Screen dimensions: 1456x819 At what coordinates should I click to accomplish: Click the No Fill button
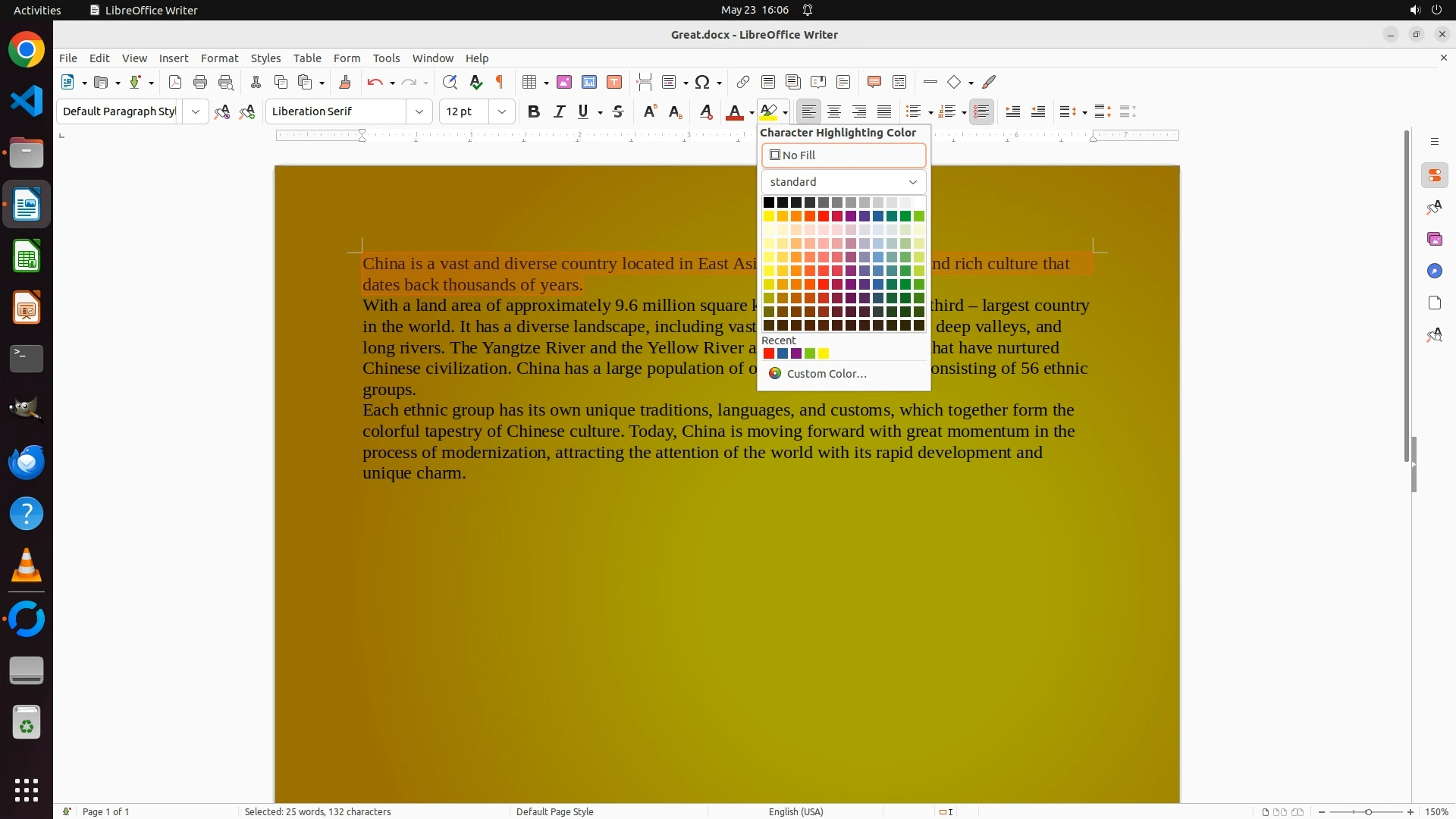pos(843,155)
